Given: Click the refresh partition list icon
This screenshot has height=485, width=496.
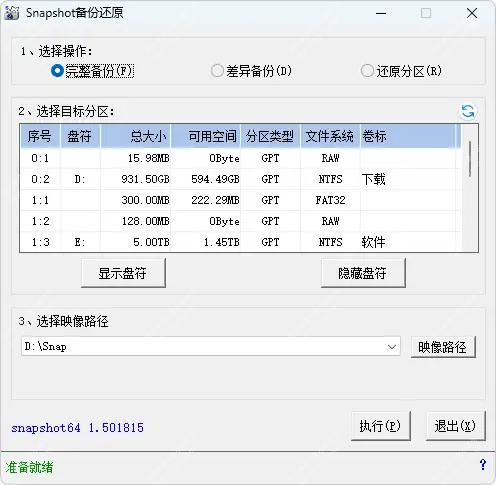Looking at the screenshot, I should click(x=468, y=111).
